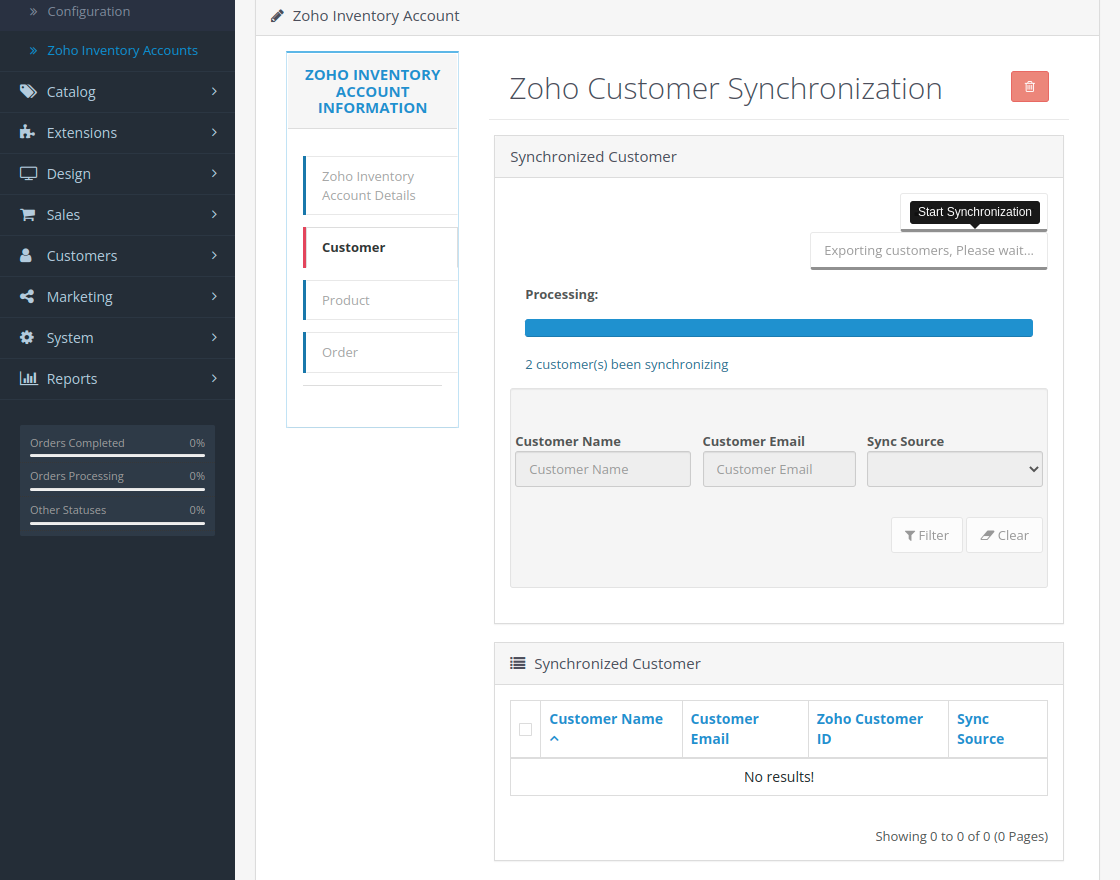Click the pencil icon beside Zoho Inventory Account
This screenshot has height=880, width=1120.
277,15
